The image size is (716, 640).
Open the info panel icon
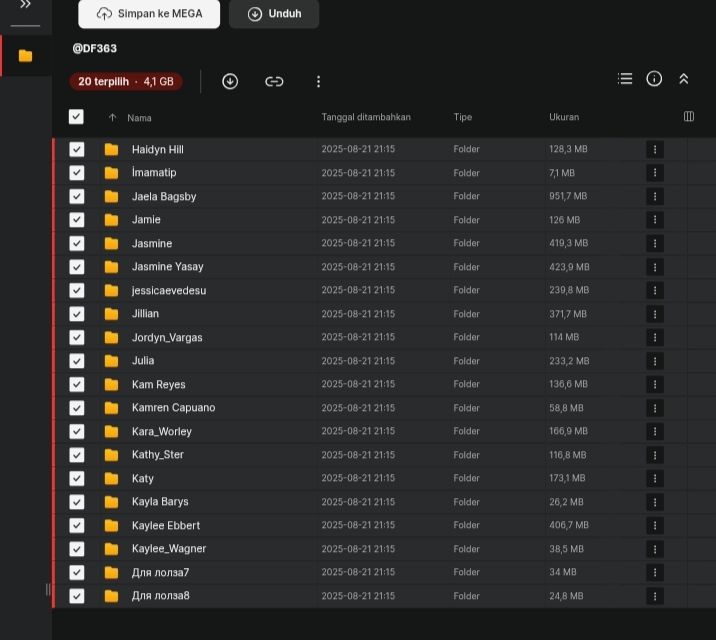tap(654, 79)
